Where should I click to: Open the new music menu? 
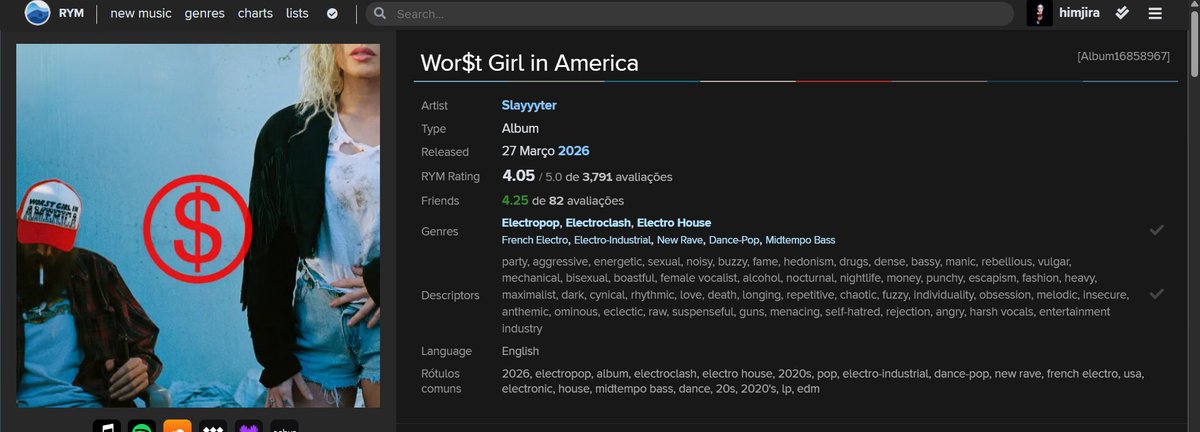tap(141, 14)
